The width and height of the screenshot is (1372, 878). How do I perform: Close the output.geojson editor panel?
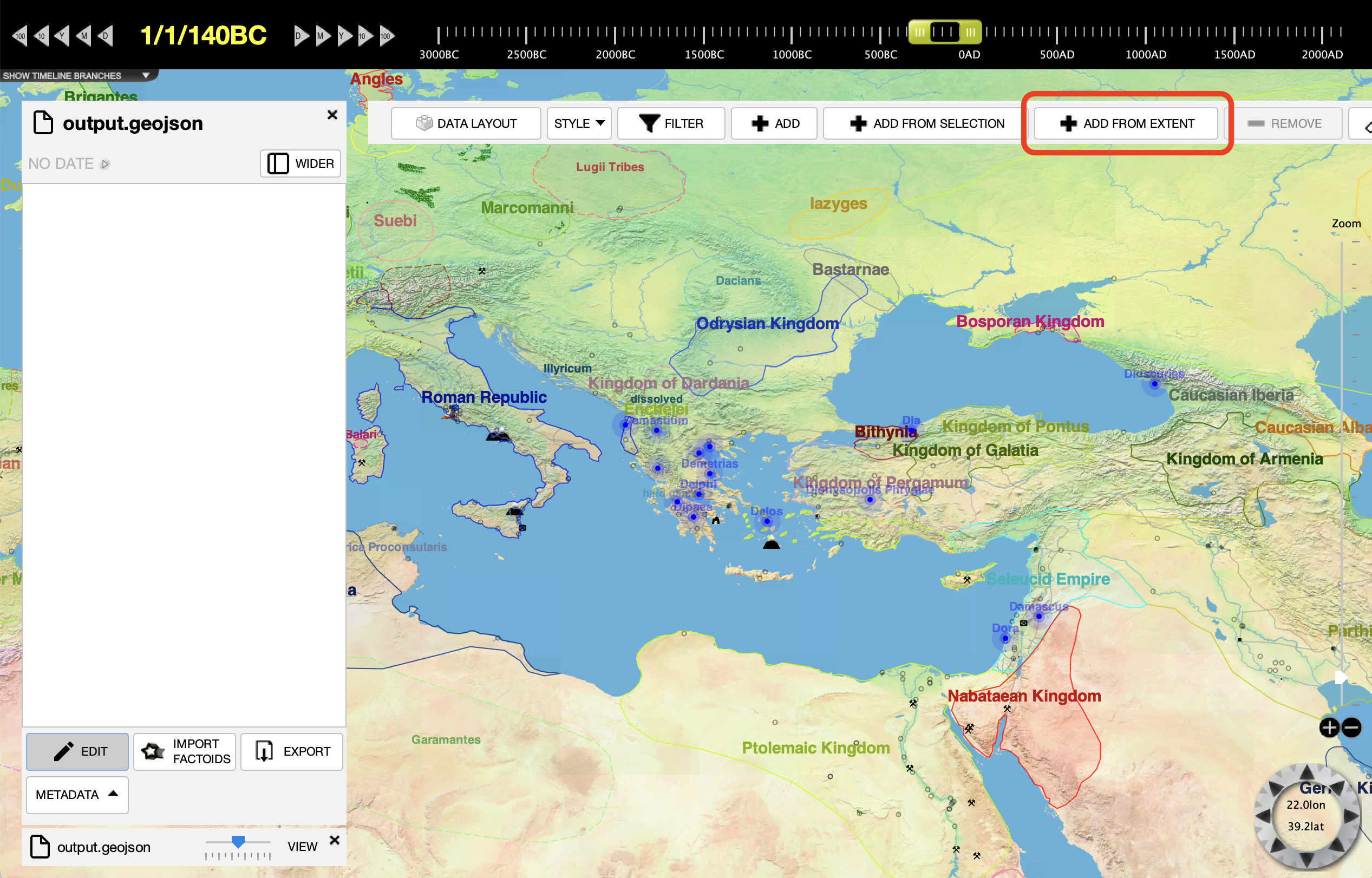[332, 115]
